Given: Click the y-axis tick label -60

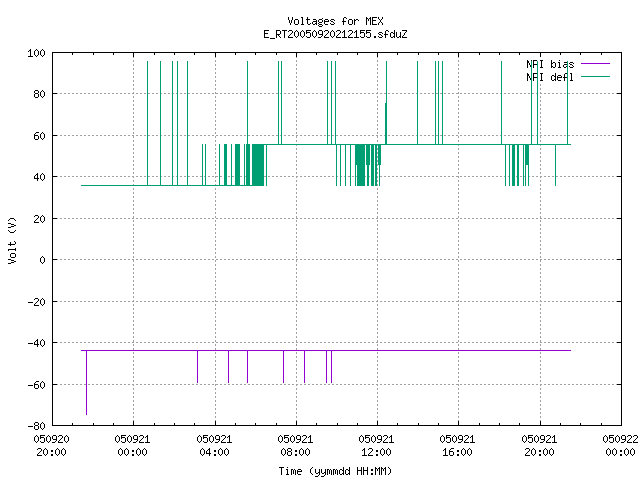Looking at the screenshot, I should 36,384.
